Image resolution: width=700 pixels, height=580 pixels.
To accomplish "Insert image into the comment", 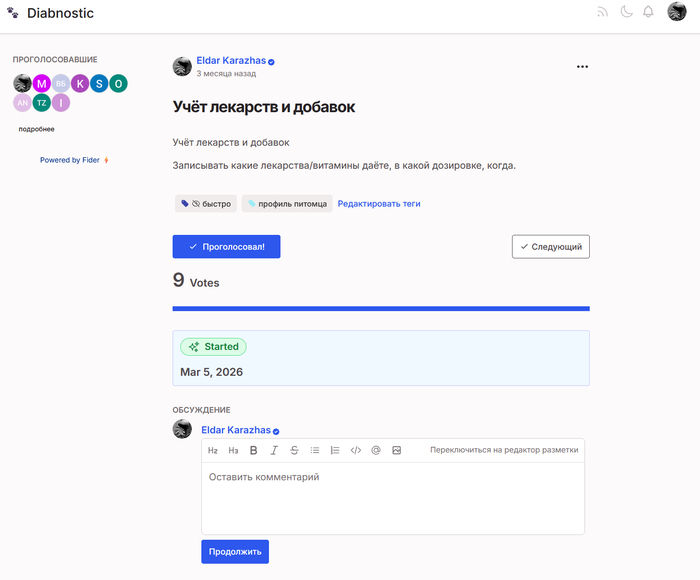I will (x=397, y=450).
